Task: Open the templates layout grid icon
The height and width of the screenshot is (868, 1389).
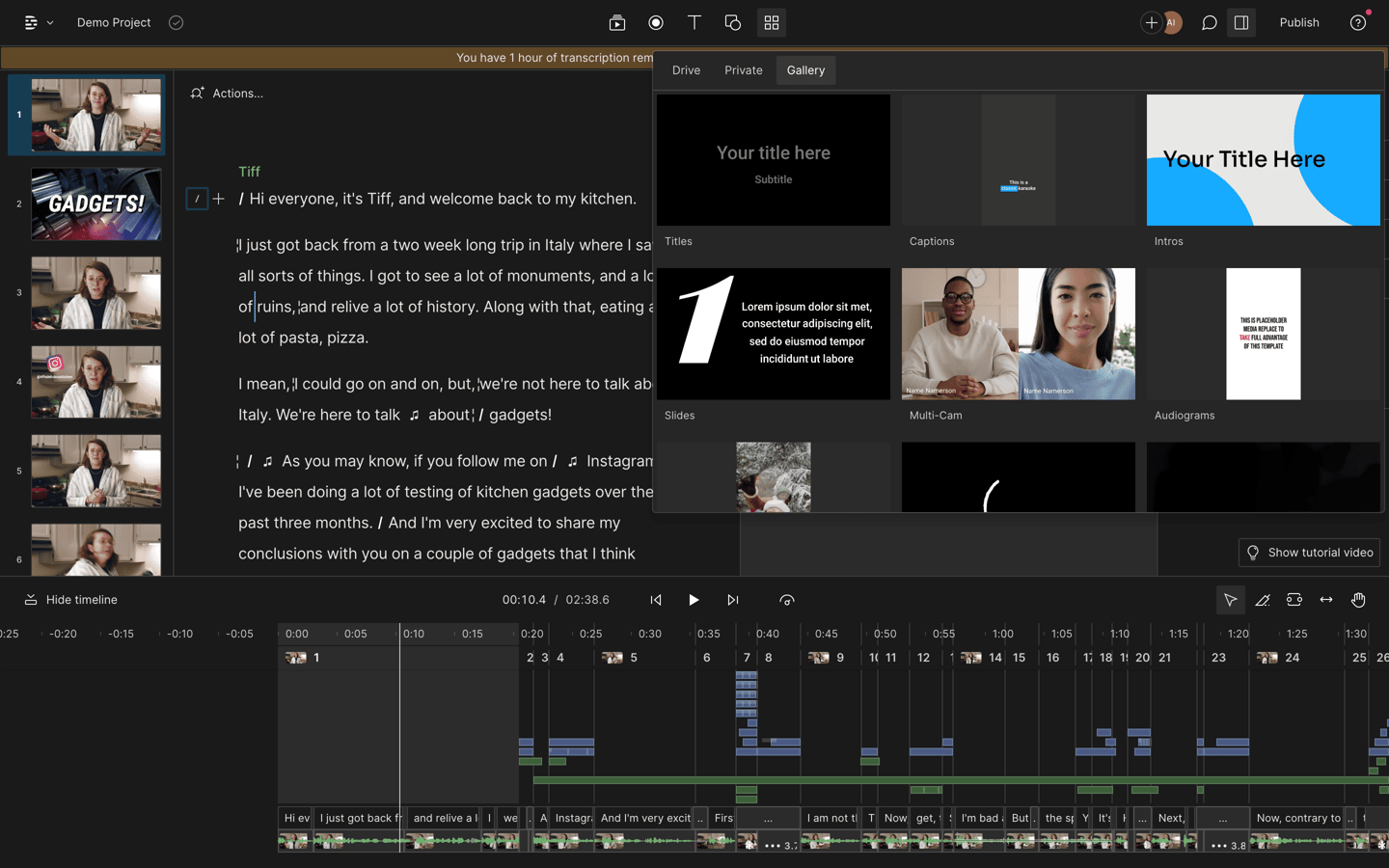Action: coord(771,22)
